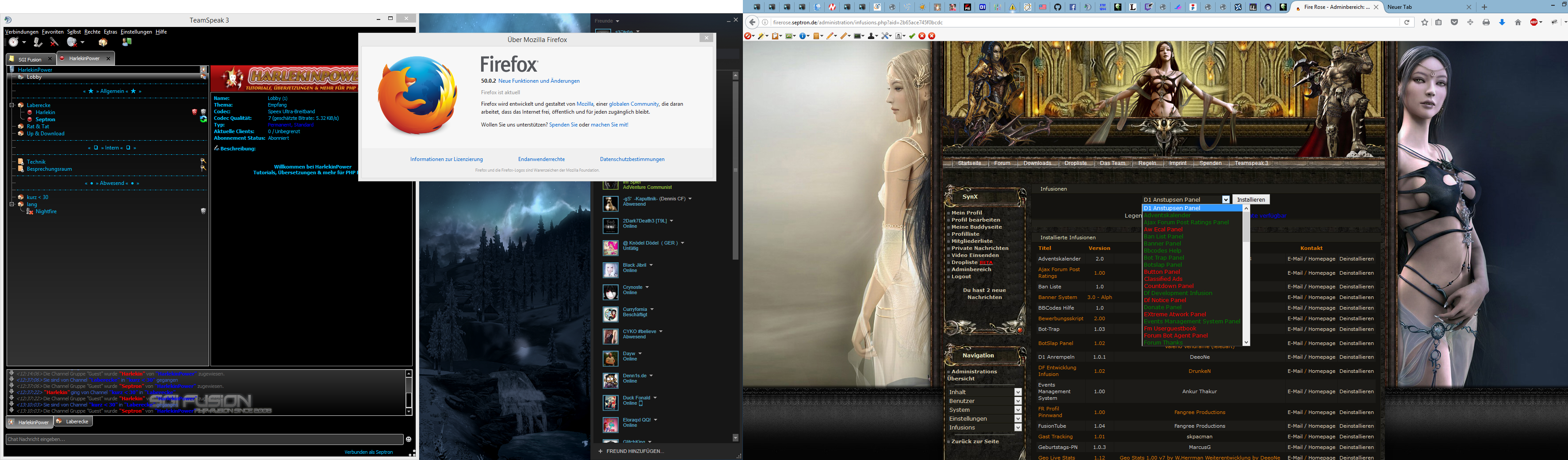Select the Lobby channel in TeamSpeak
1568x460 pixels.
pyautogui.click(x=34, y=77)
